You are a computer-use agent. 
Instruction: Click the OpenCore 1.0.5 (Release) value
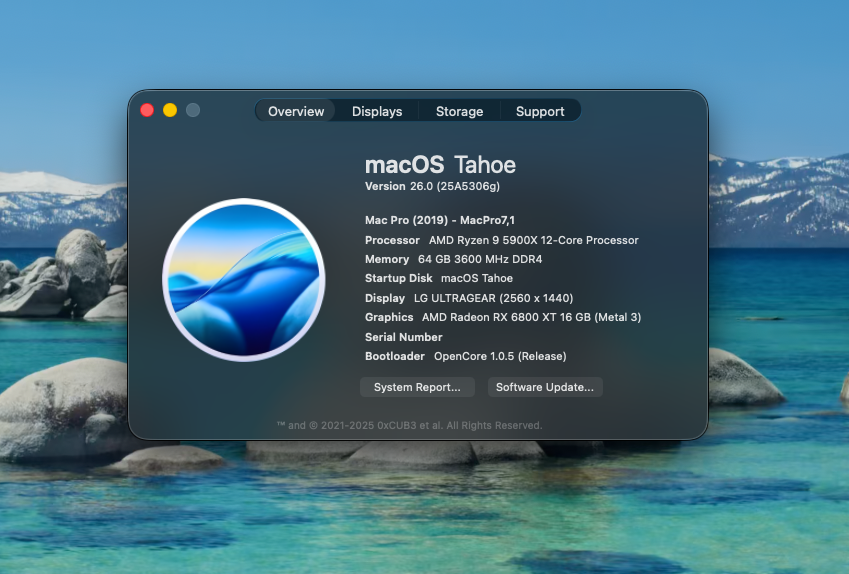(x=500, y=356)
